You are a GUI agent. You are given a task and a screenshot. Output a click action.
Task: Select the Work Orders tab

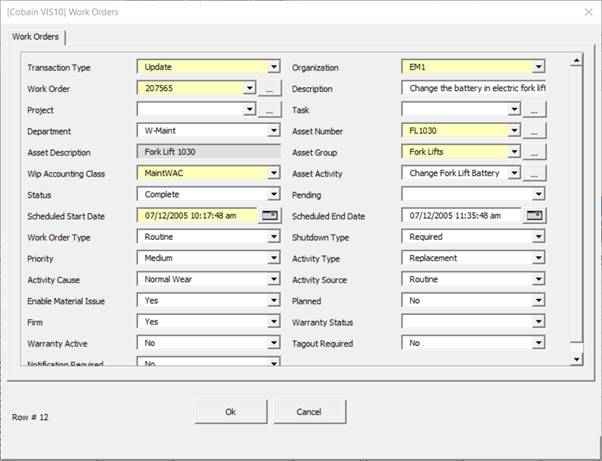point(35,37)
